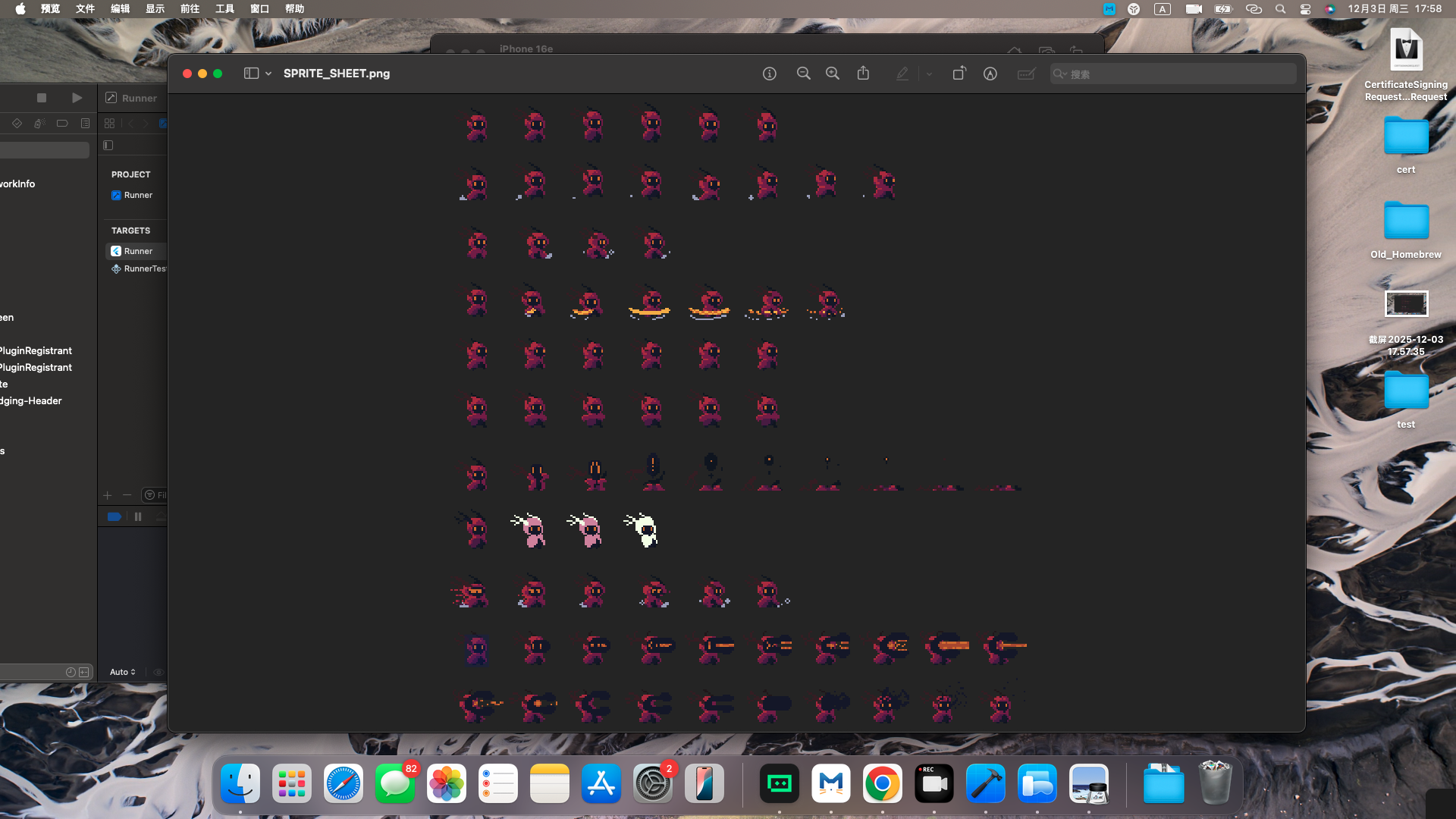The width and height of the screenshot is (1456, 819).
Task: Open the share menu in Preview
Action: coord(863,74)
